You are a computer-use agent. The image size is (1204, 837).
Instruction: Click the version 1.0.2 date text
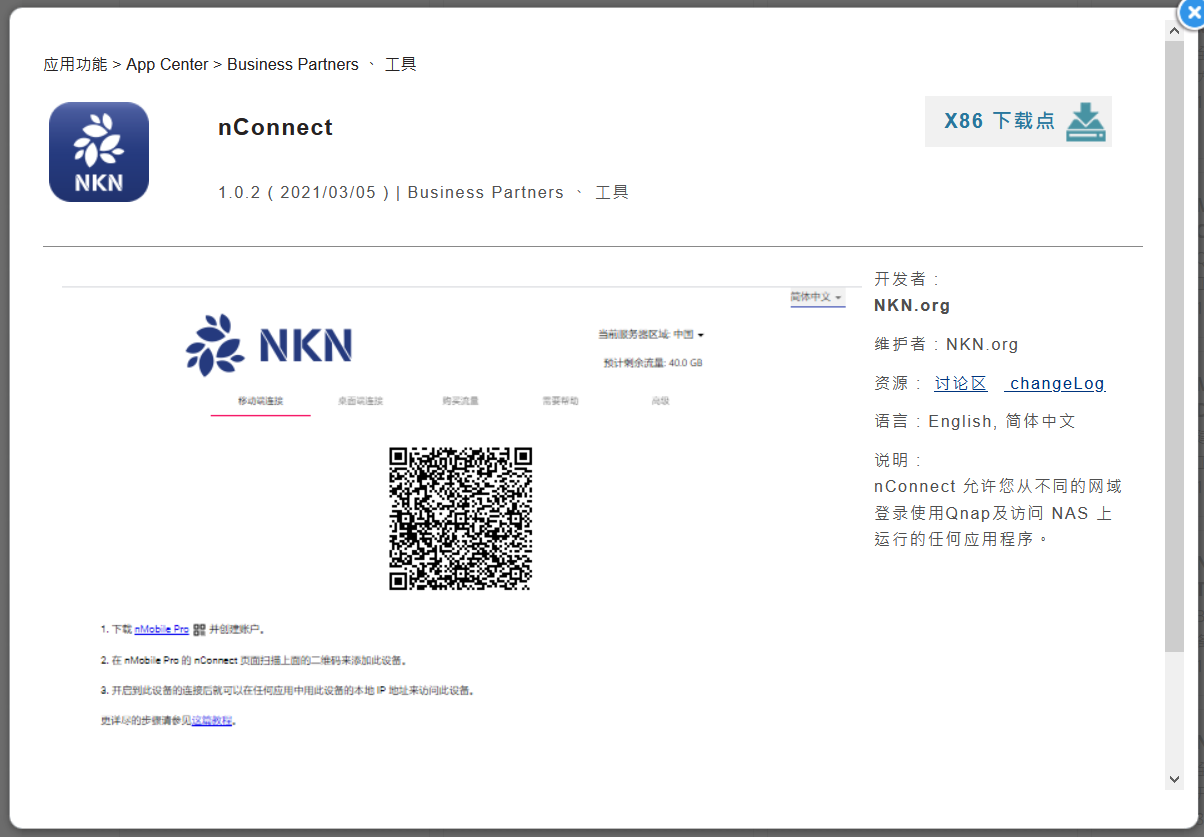point(304,192)
